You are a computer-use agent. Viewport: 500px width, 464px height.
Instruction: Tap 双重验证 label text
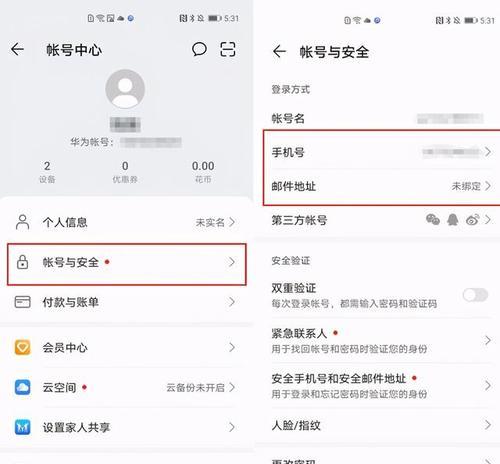[294, 288]
